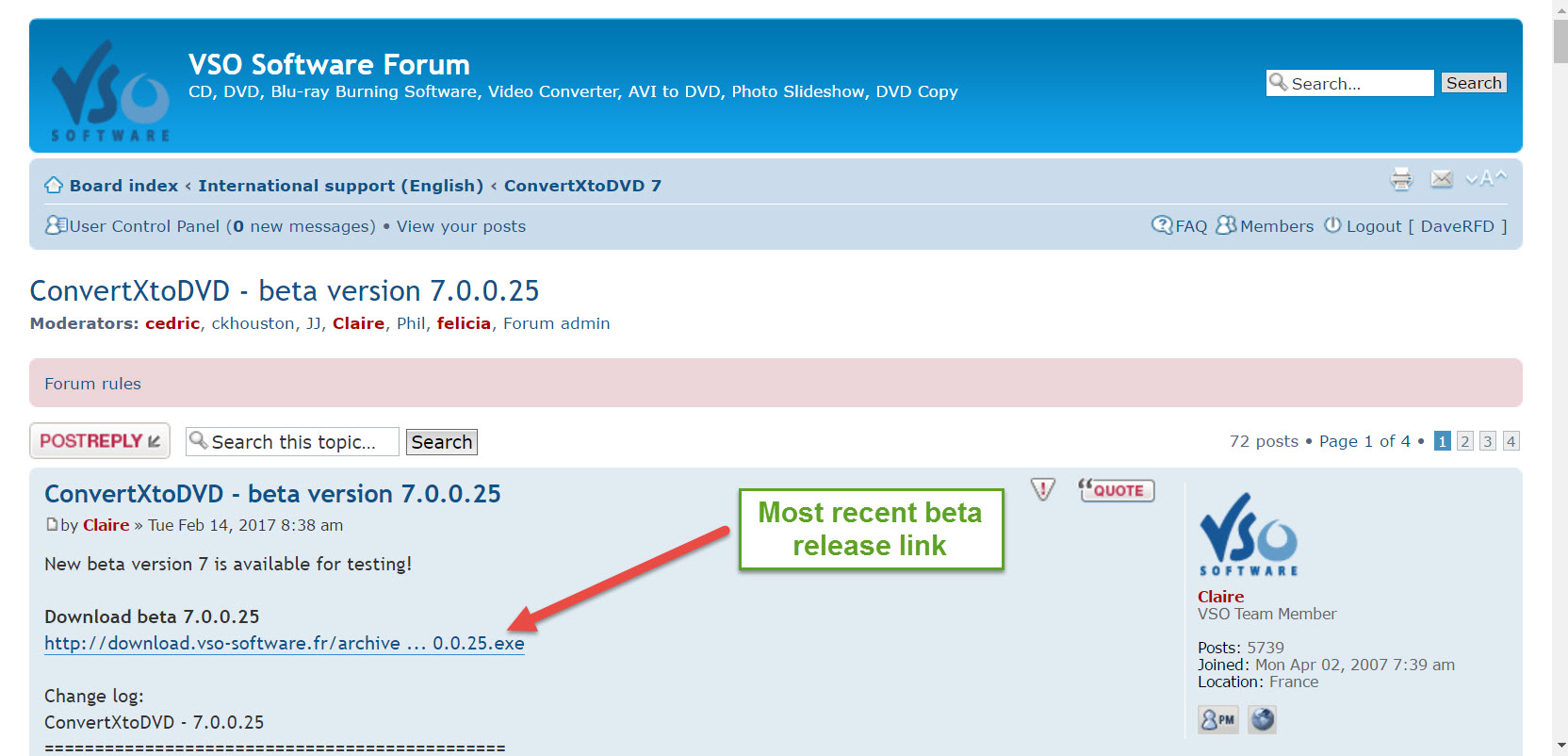Open moderator Phil's profile
This screenshot has height=756, width=1568.
411,323
